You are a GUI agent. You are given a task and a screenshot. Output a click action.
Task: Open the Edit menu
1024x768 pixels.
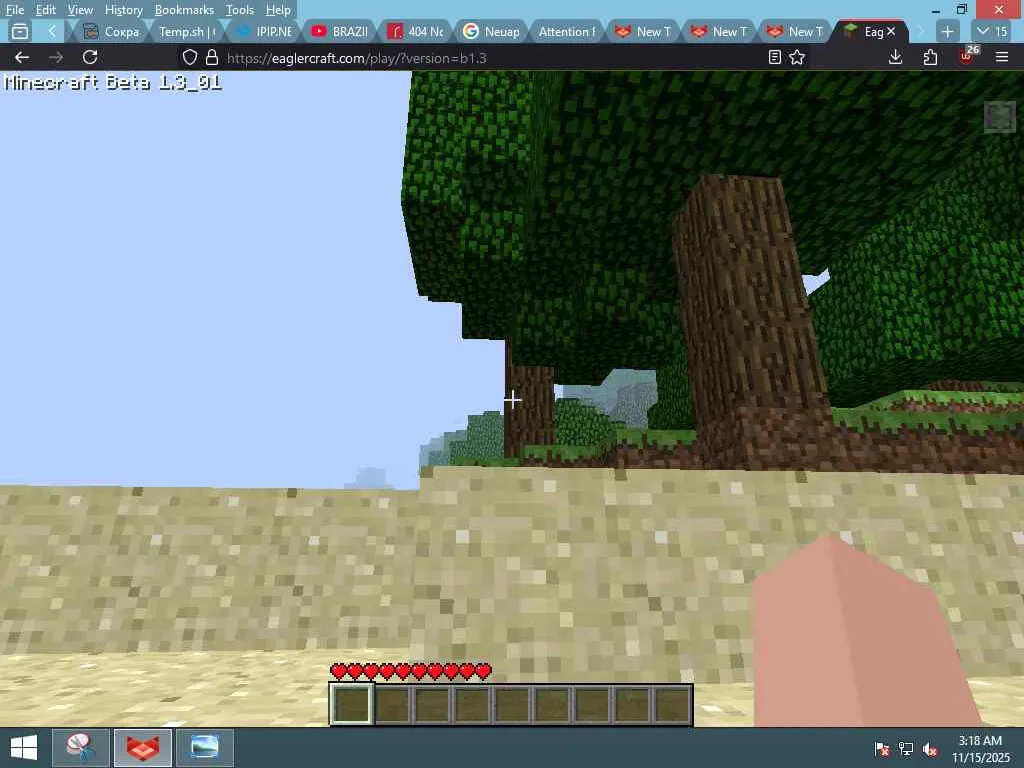coord(45,10)
